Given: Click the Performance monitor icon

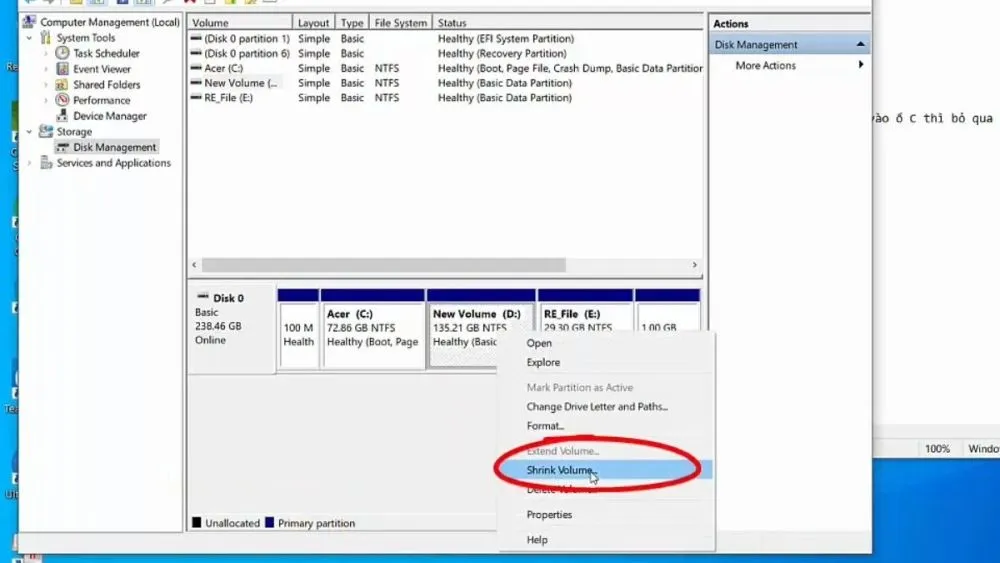Looking at the screenshot, I should [x=63, y=100].
